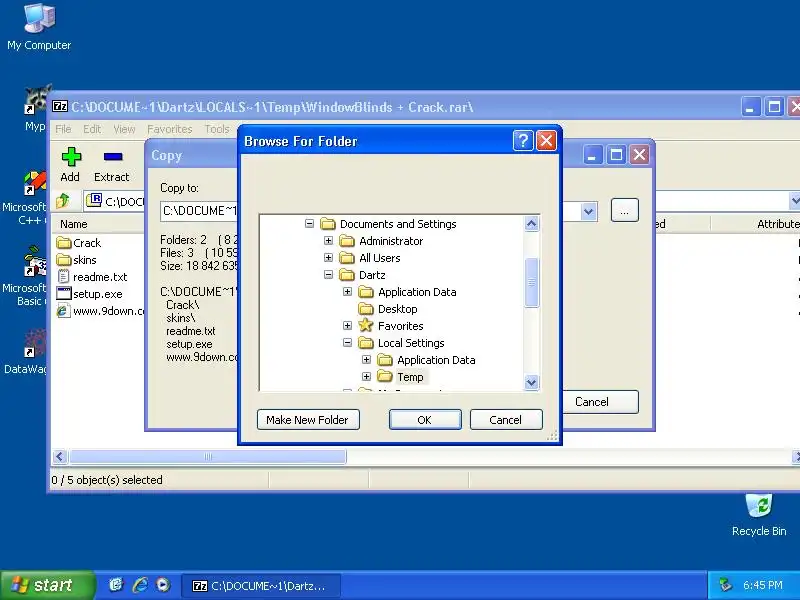Click the Attributes column header
800x600 pixels.
click(x=756, y=224)
